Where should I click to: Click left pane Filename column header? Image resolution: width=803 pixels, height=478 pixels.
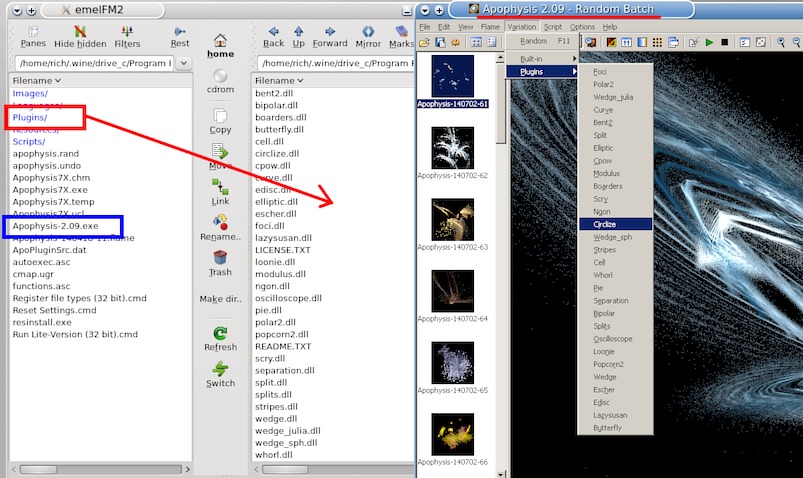[x=100, y=80]
